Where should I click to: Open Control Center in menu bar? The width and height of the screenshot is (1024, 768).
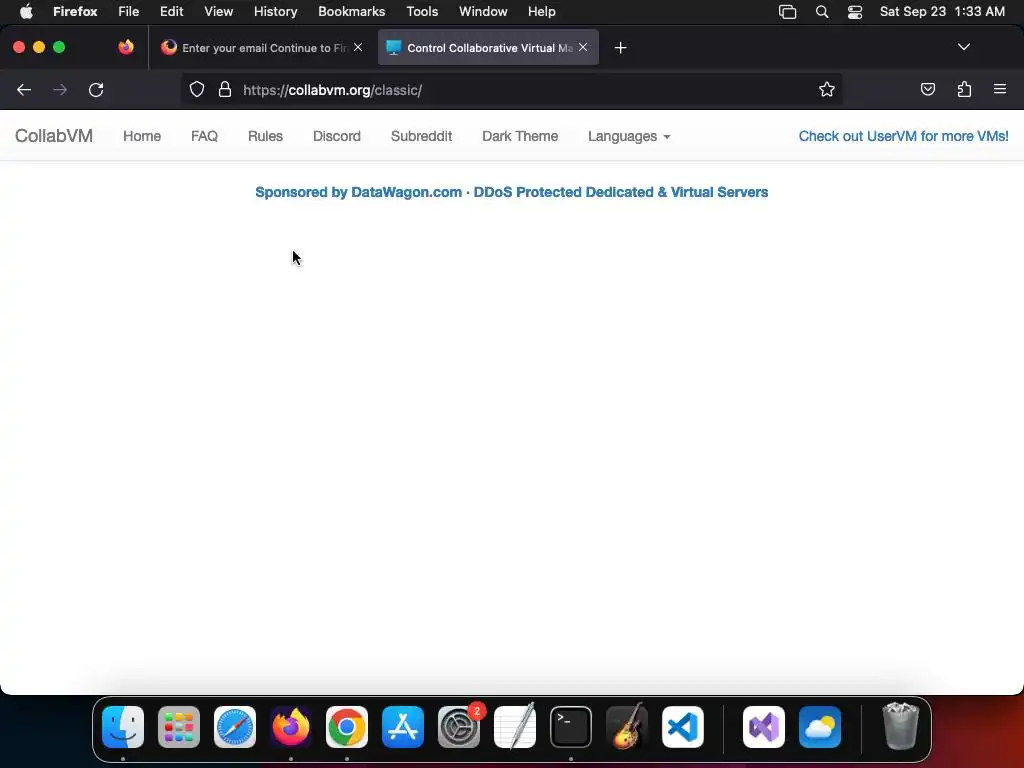(x=855, y=12)
